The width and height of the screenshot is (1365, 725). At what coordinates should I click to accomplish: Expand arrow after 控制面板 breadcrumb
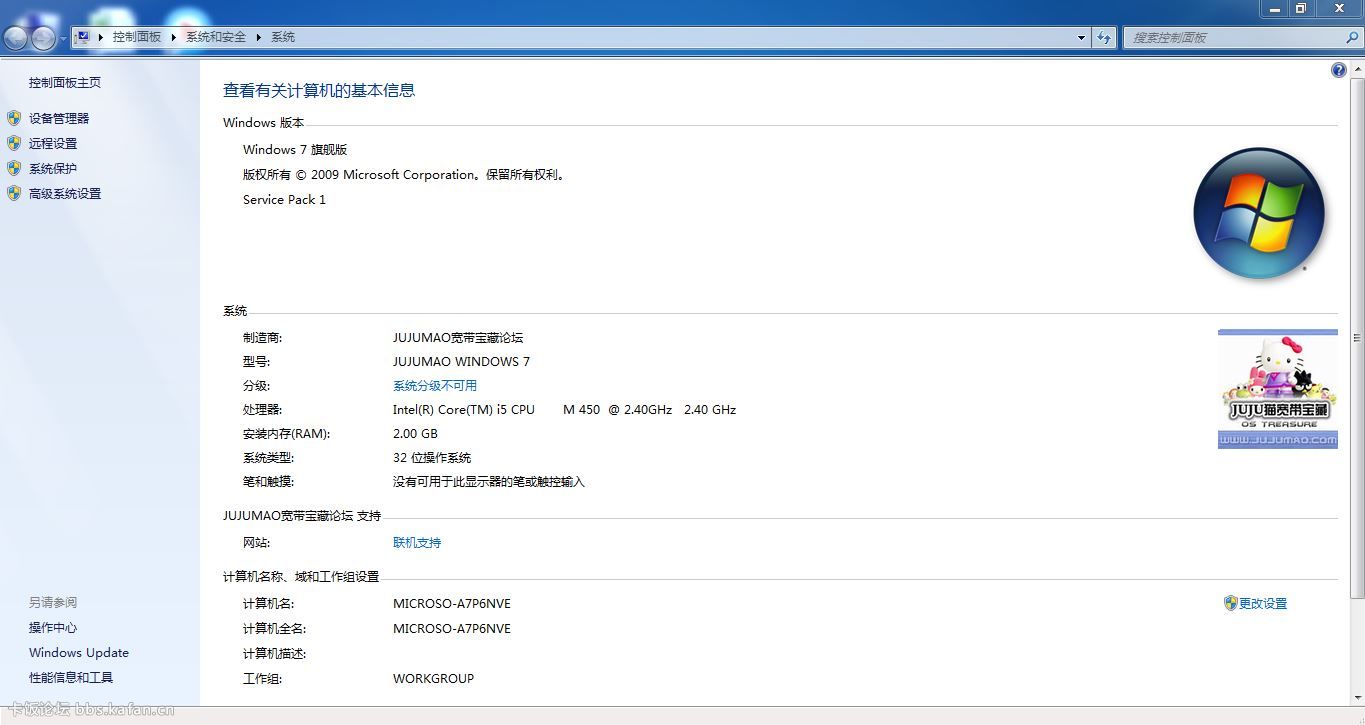click(174, 37)
